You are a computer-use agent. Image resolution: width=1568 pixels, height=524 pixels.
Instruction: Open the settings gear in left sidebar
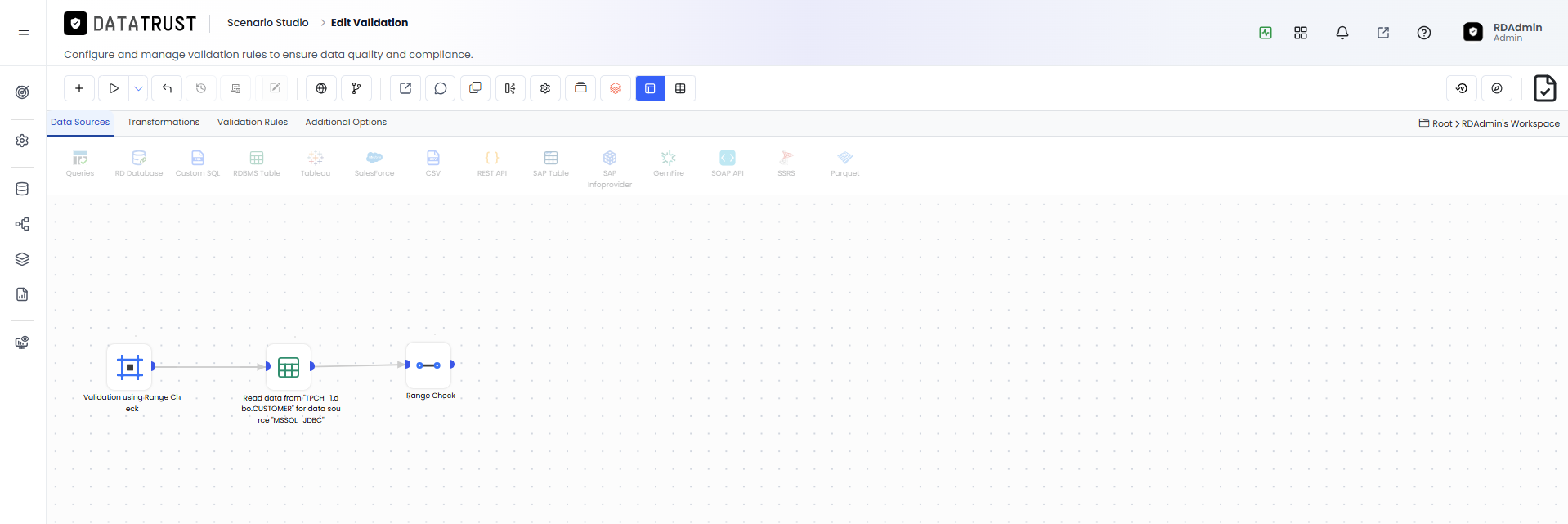[x=22, y=141]
